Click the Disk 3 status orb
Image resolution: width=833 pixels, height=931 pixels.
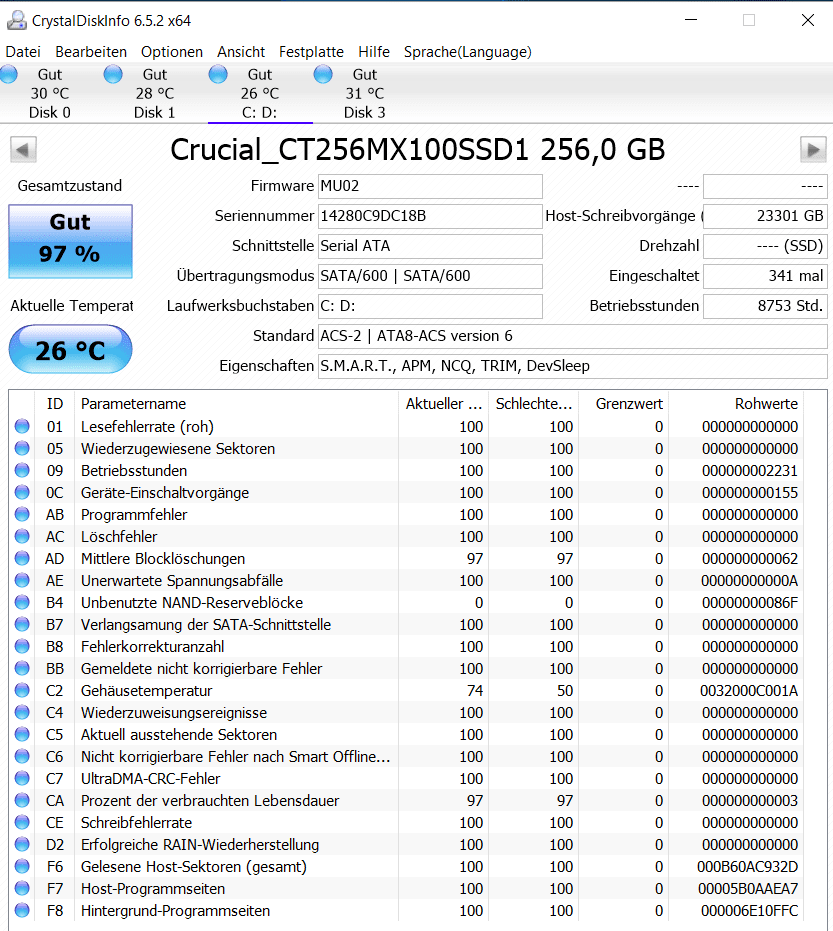tap(323, 74)
